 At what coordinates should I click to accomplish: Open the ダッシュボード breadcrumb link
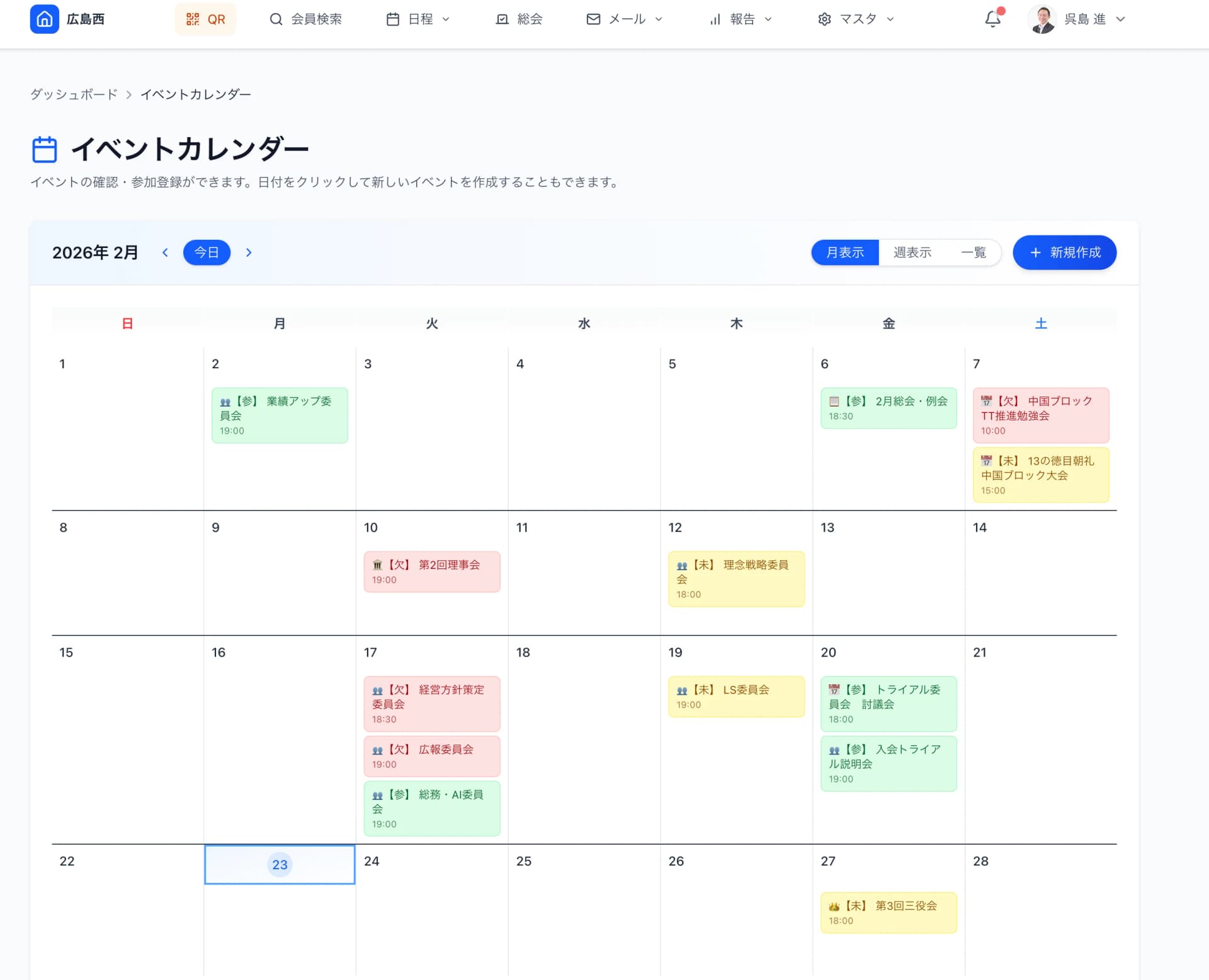coord(74,93)
